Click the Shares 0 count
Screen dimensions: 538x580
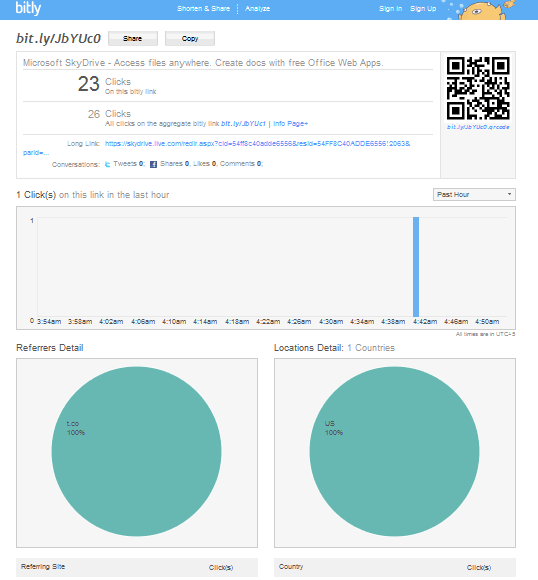[x=175, y=163]
